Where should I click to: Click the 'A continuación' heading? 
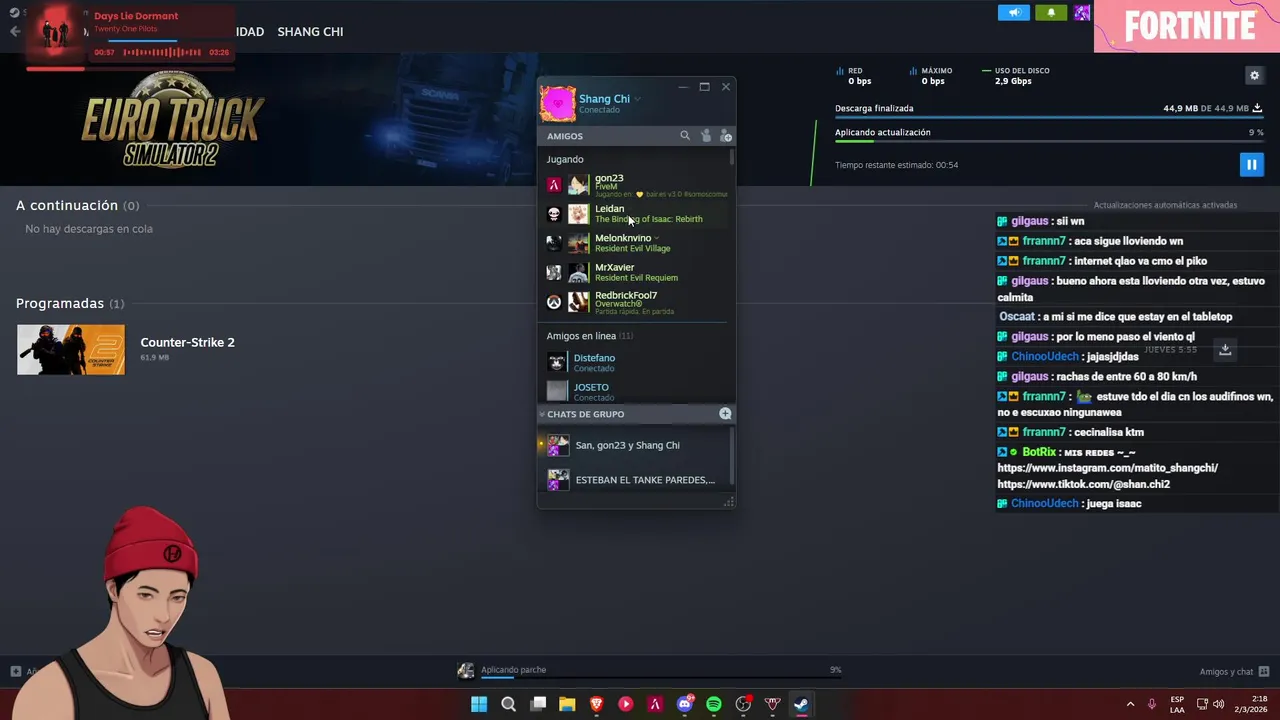pos(67,205)
